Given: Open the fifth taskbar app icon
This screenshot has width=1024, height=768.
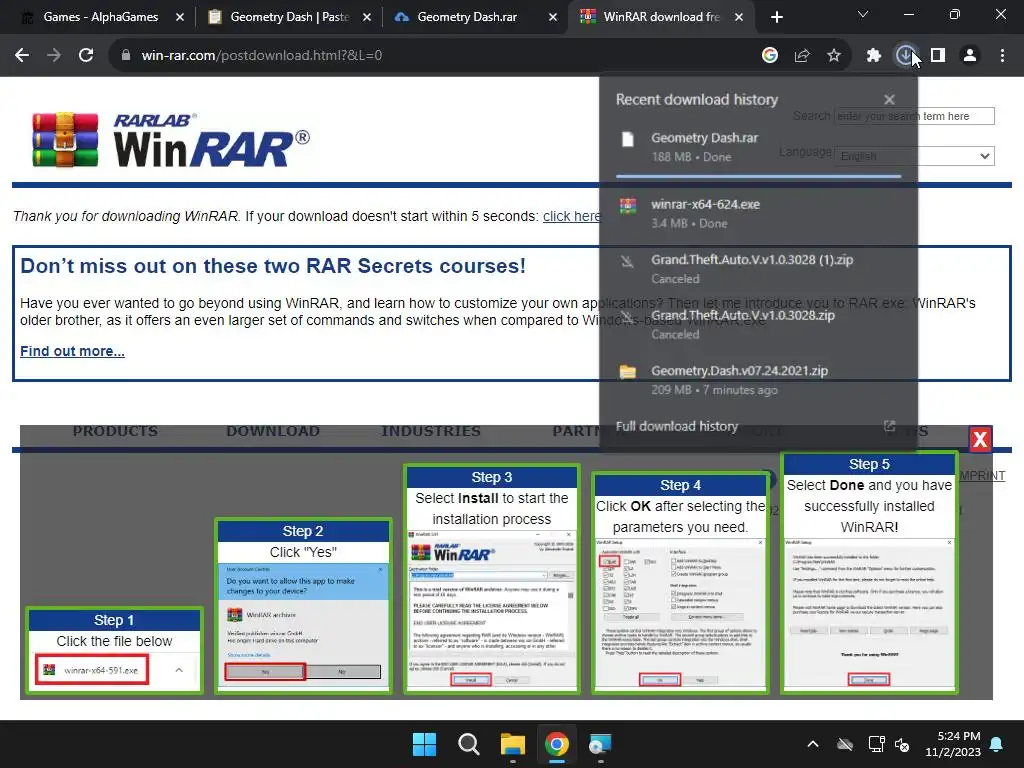Looking at the screenshot, I should [600, 744].
